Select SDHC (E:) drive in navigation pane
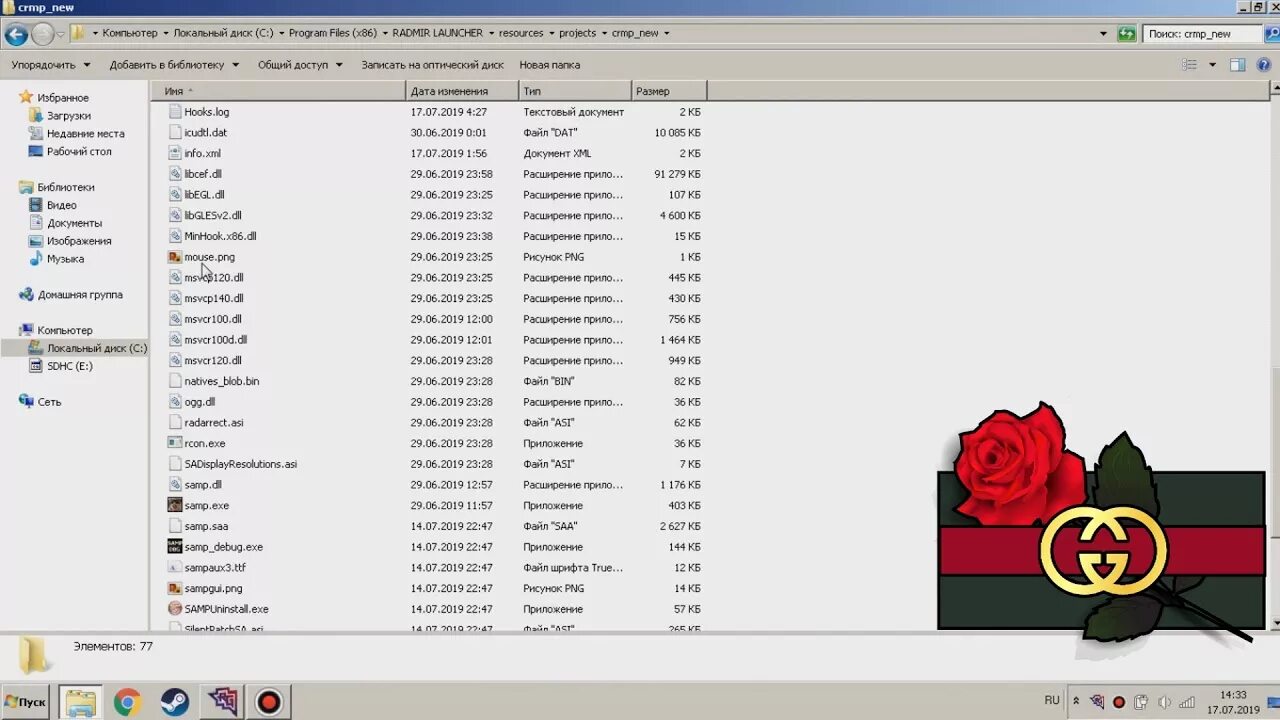This screenshot has height=720, width=1280. [69, 366]
